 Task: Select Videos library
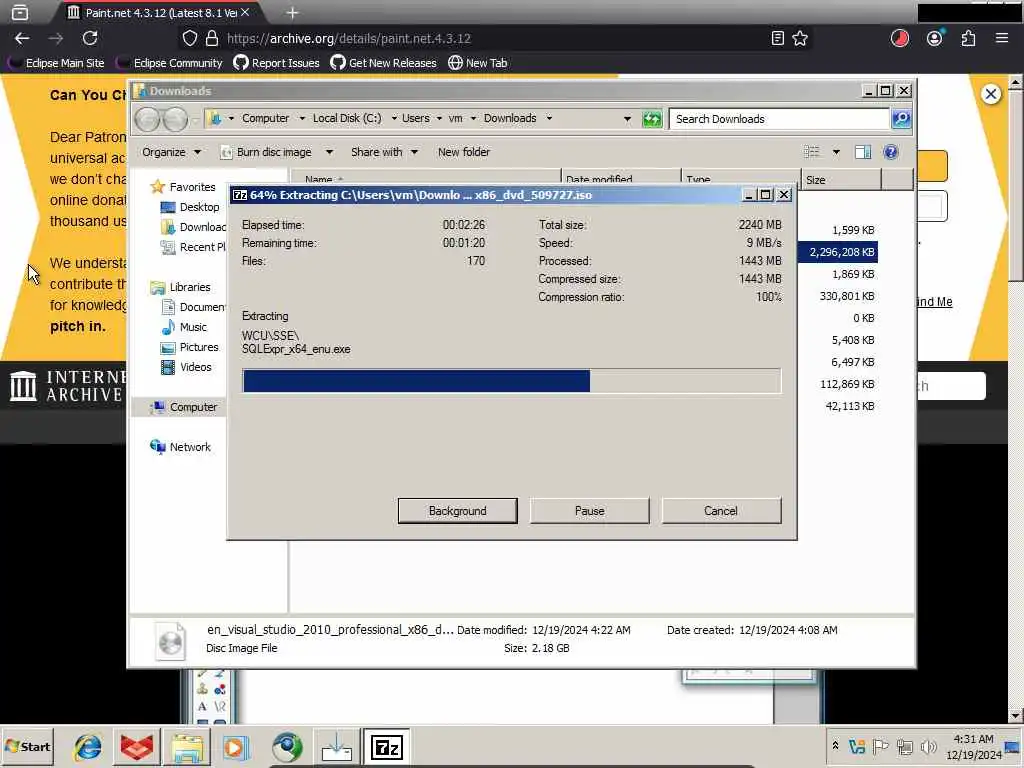point(186,367)
